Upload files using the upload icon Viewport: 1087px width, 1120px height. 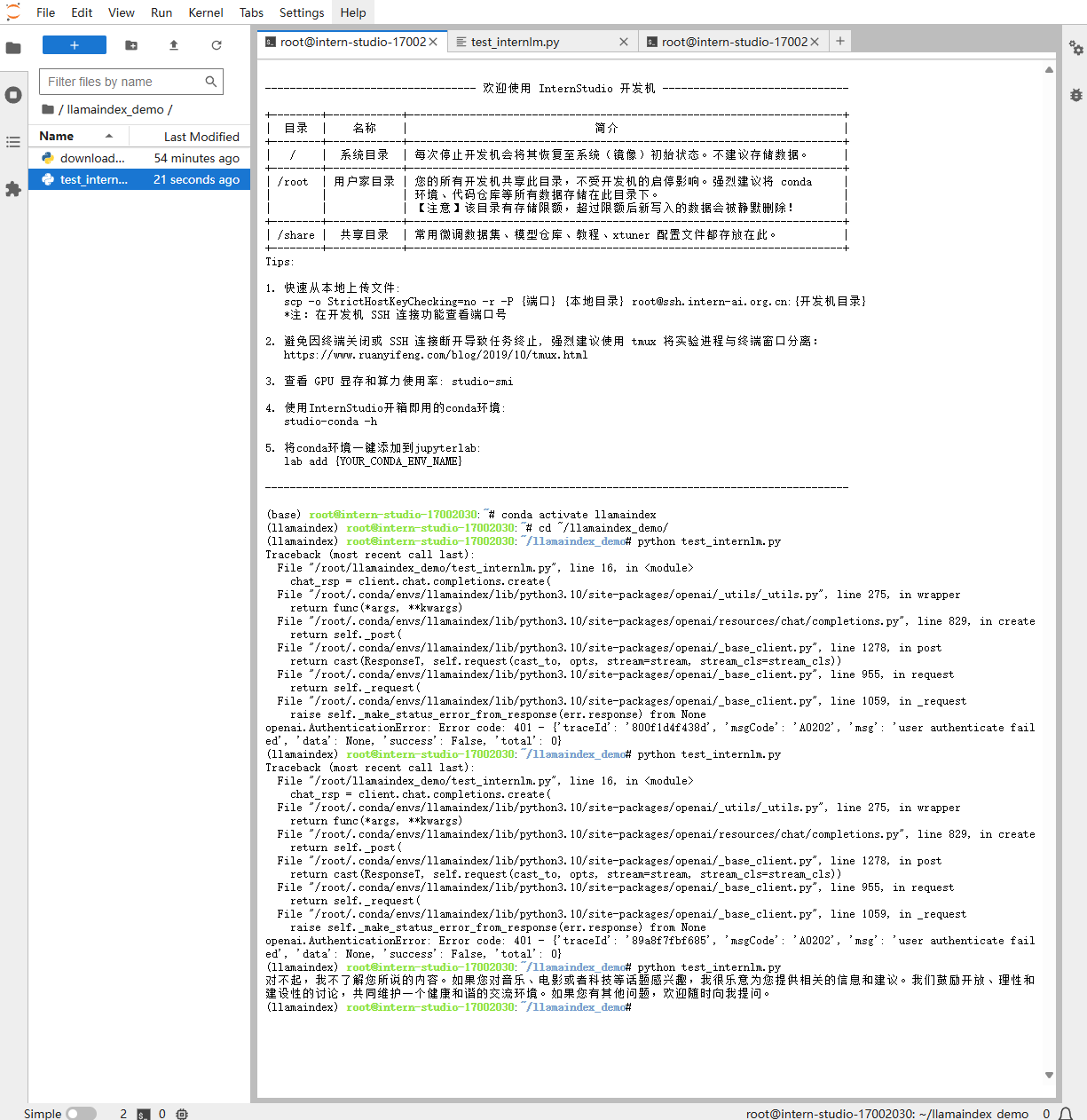(x=173, y=44)
